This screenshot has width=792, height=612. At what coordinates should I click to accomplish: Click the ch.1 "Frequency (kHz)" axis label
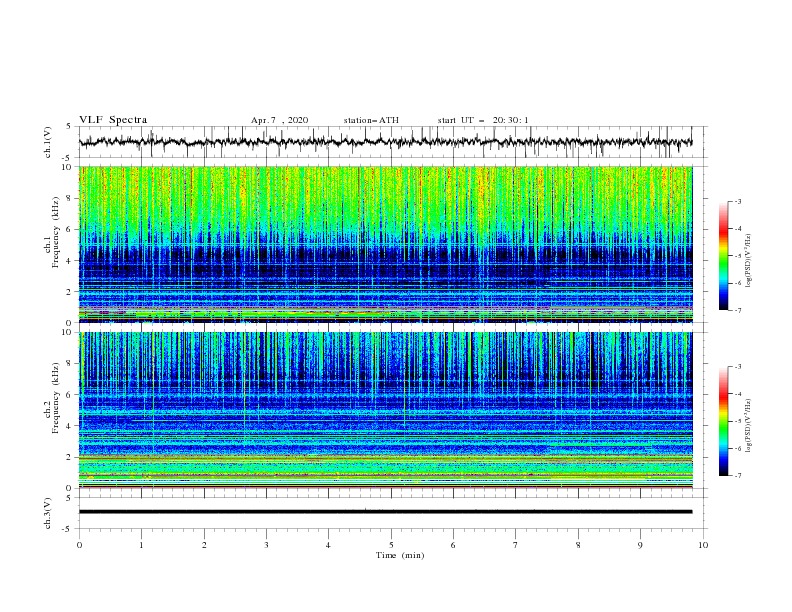56,233
